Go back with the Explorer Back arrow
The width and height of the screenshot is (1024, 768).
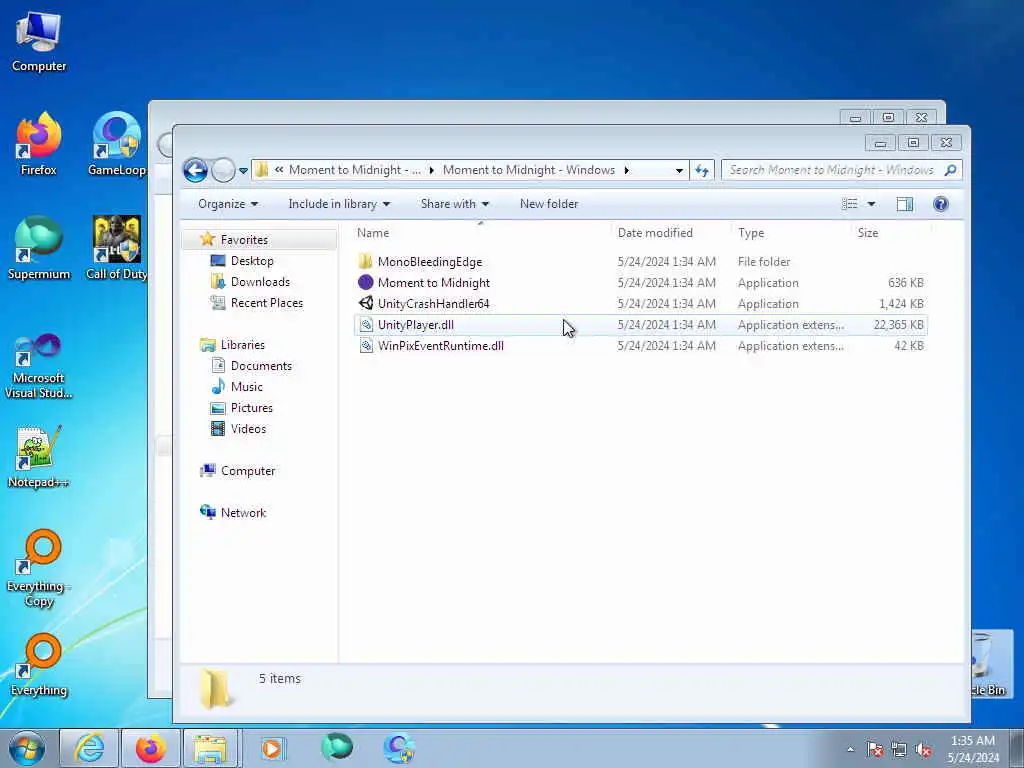195,170
